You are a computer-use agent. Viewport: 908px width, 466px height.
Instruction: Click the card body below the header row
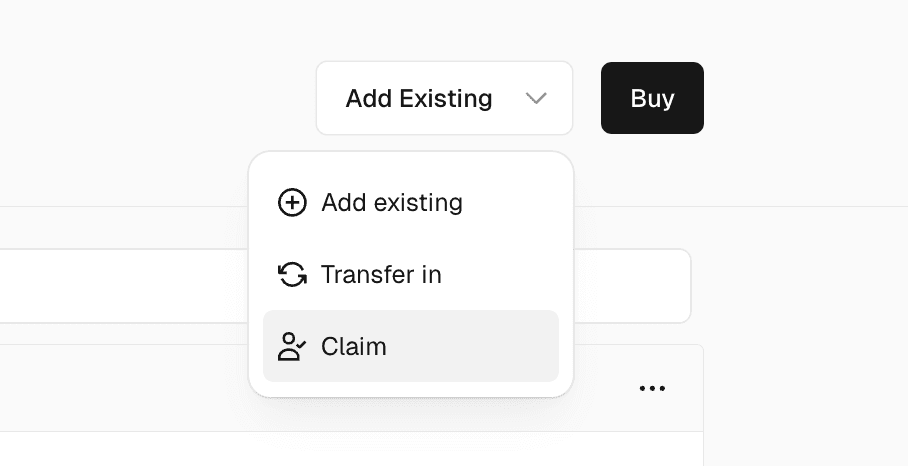[x=300, y=450]
